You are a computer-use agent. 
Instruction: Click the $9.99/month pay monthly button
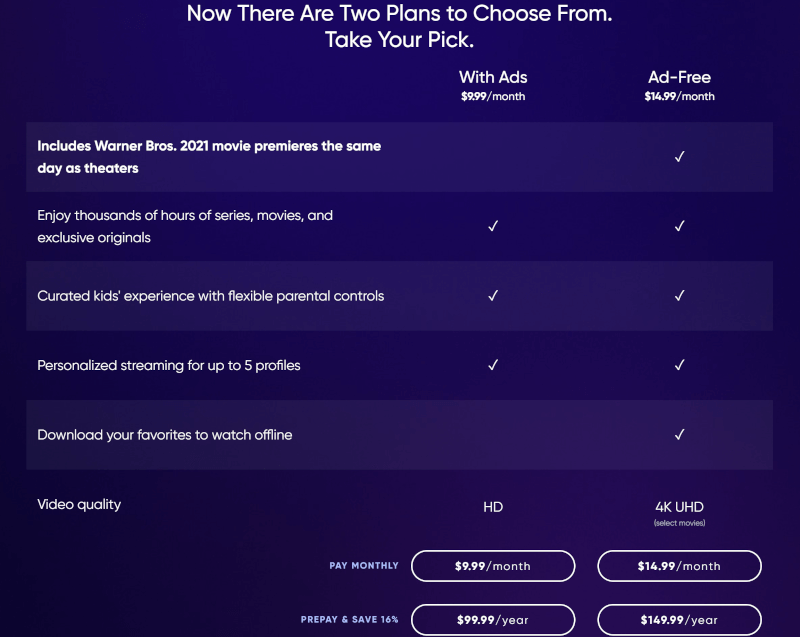point(492,566)
